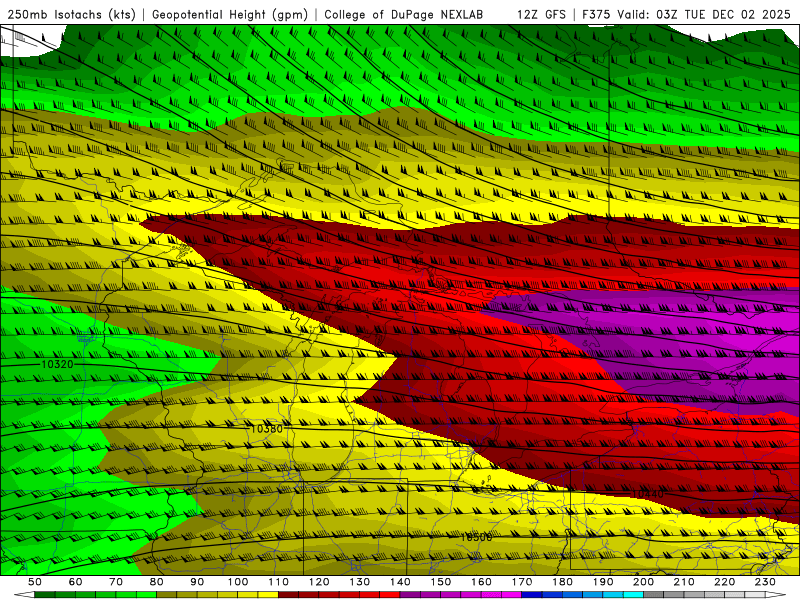The width and height of the screenshot is (800, 600).
Task: Click the 150 knot legend label
Action: 441,582
